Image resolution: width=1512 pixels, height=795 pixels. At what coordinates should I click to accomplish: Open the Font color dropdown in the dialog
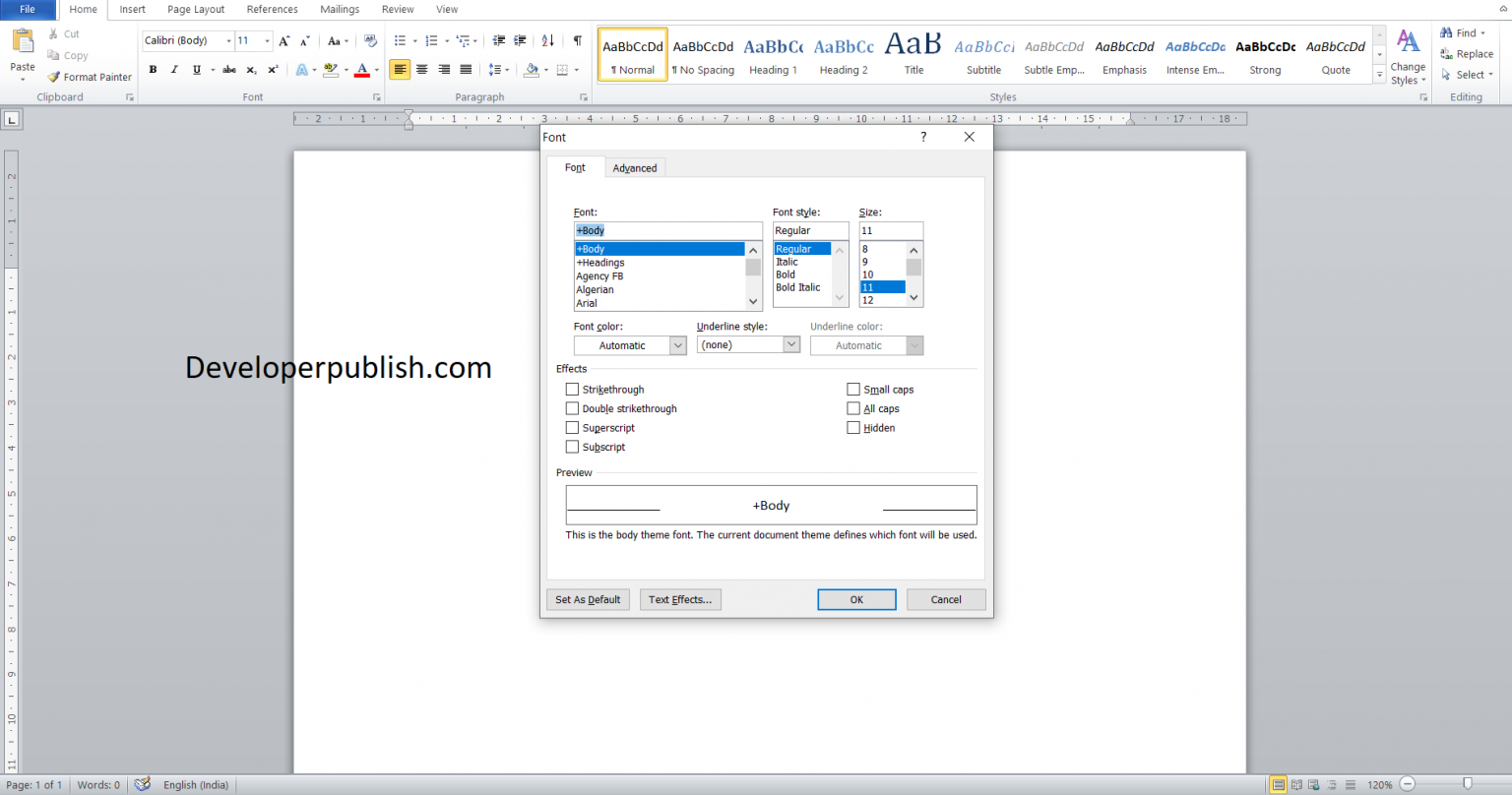(678, 345)
